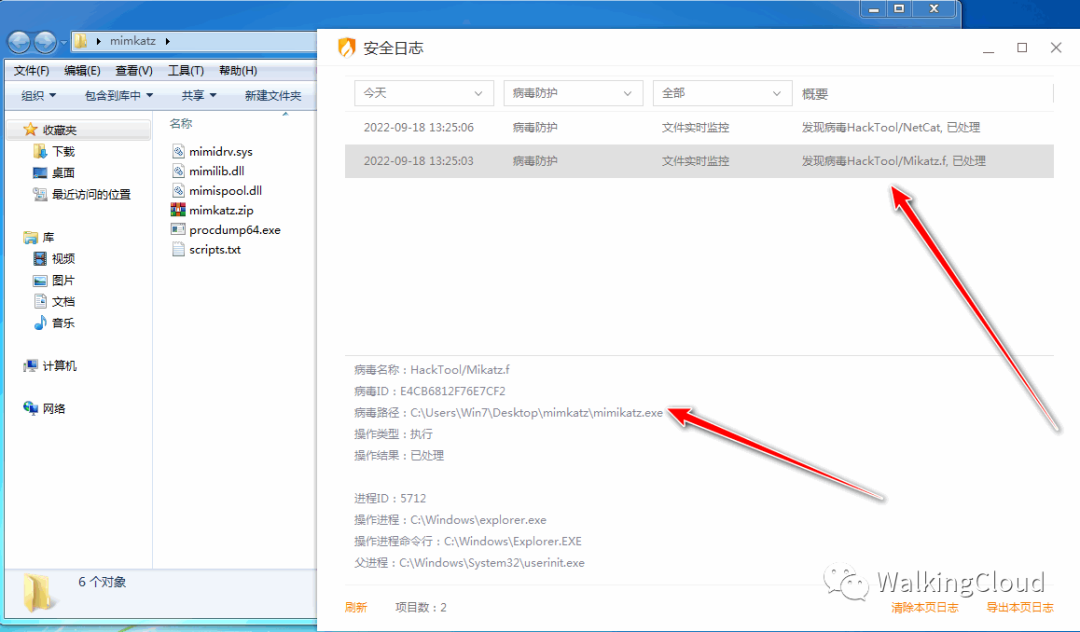Select the mimidrv.sys file icon
The image size is (1080, 632).
click(178, 151)
